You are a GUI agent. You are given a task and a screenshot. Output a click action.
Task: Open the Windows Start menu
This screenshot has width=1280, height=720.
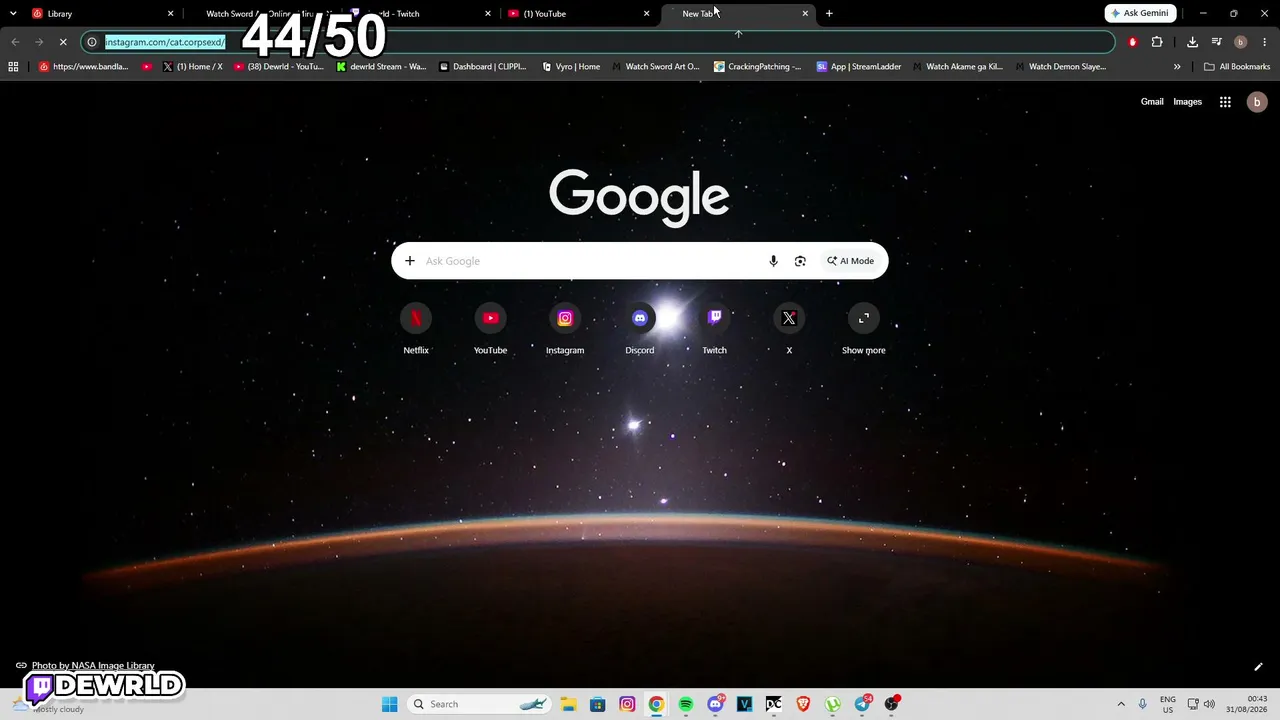tap(390, 704)
